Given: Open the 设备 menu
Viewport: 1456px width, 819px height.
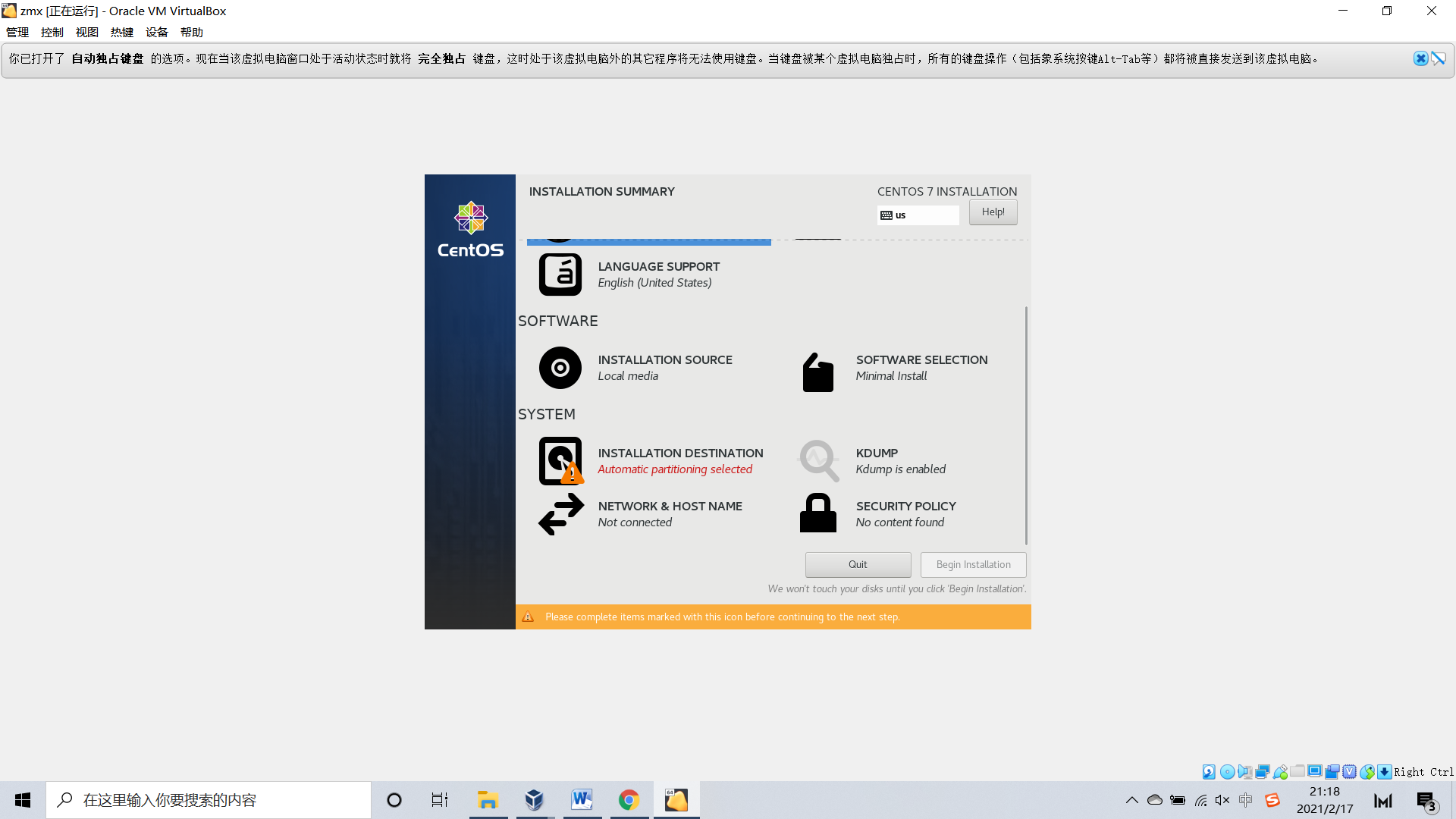Looking at the screenshot, I should pyautogui.click(x=157, y=32).
